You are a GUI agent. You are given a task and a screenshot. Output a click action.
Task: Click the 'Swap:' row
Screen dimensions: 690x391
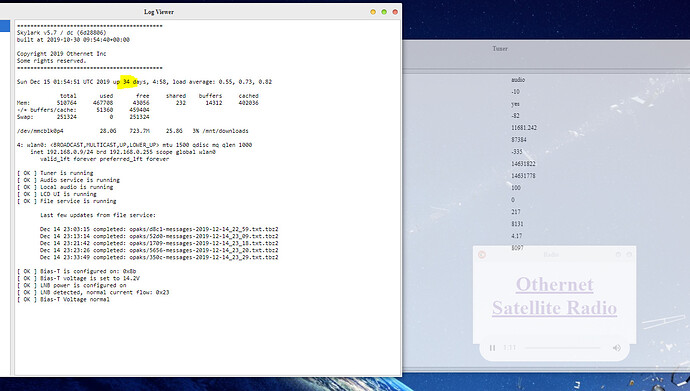[x=83, y=117]
